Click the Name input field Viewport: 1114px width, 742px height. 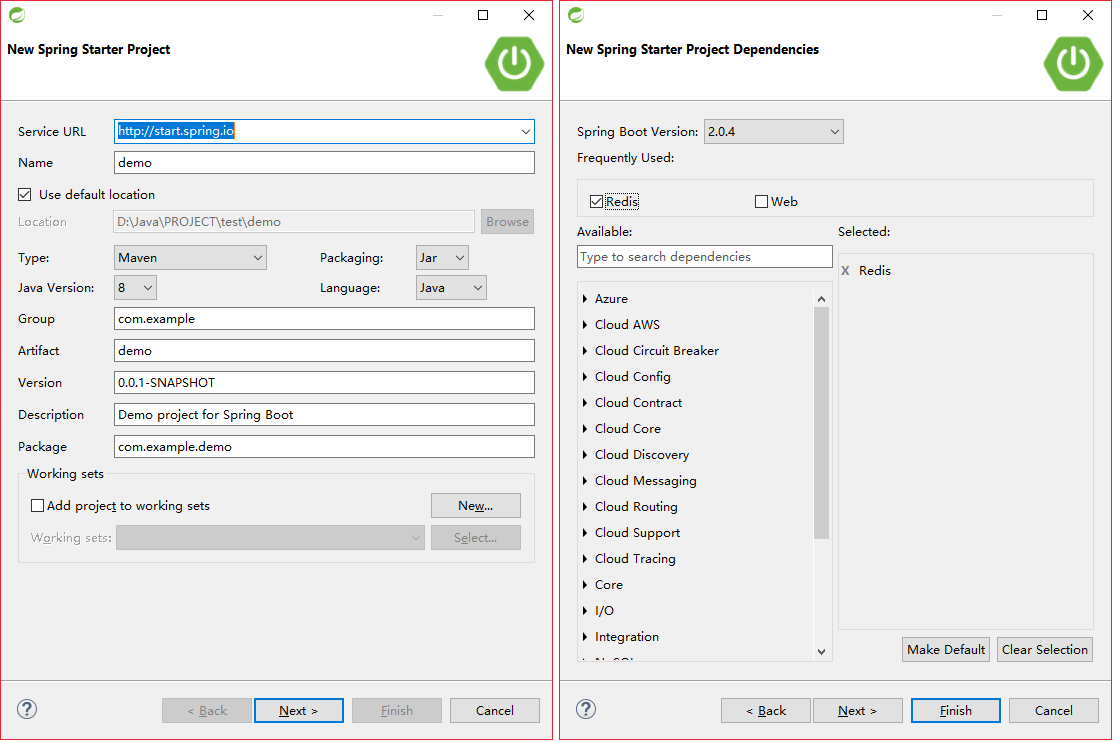[324, 163]
